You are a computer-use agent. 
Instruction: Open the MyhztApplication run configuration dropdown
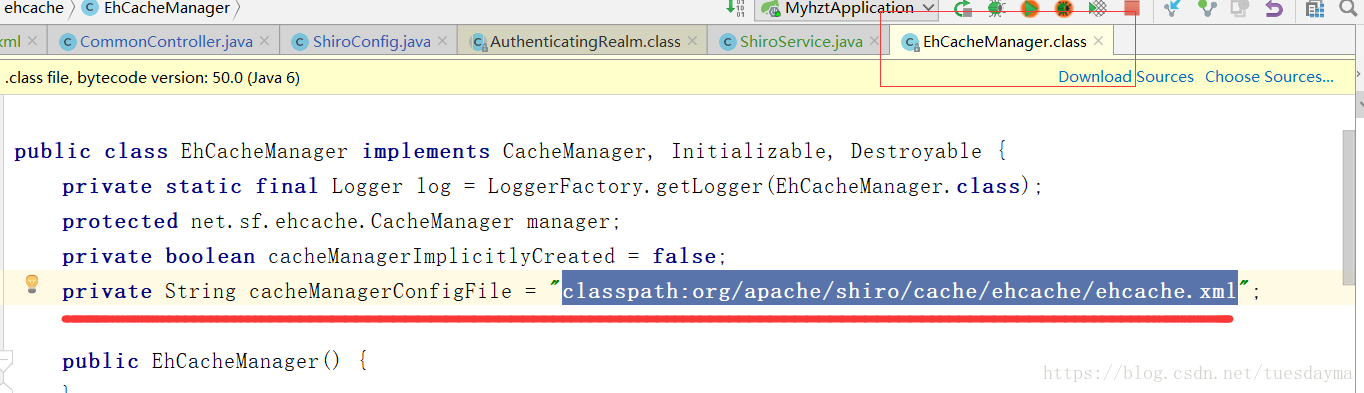[x=847, y=9]
